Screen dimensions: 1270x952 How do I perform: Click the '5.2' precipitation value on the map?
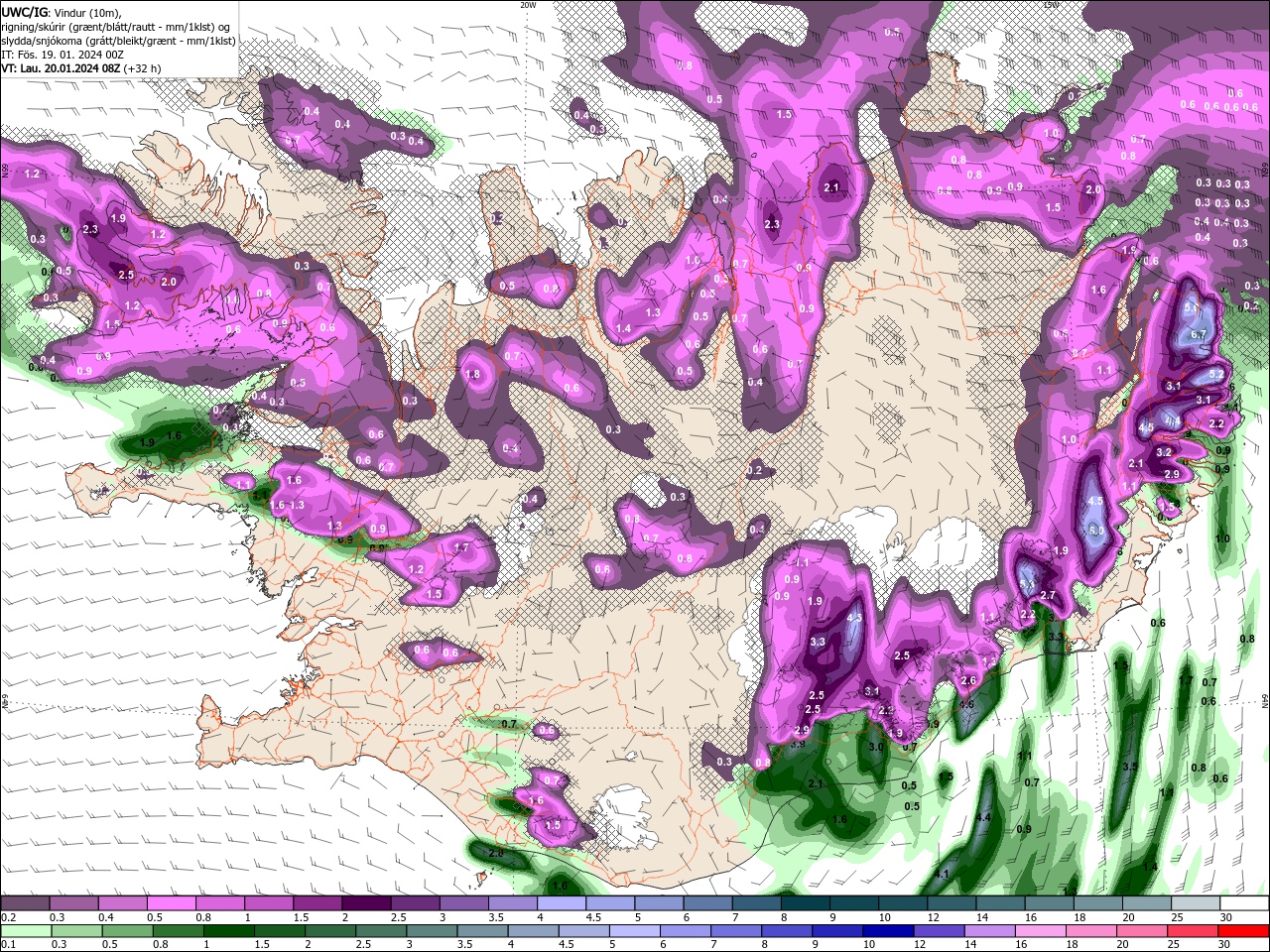[x=1216, y=375]
